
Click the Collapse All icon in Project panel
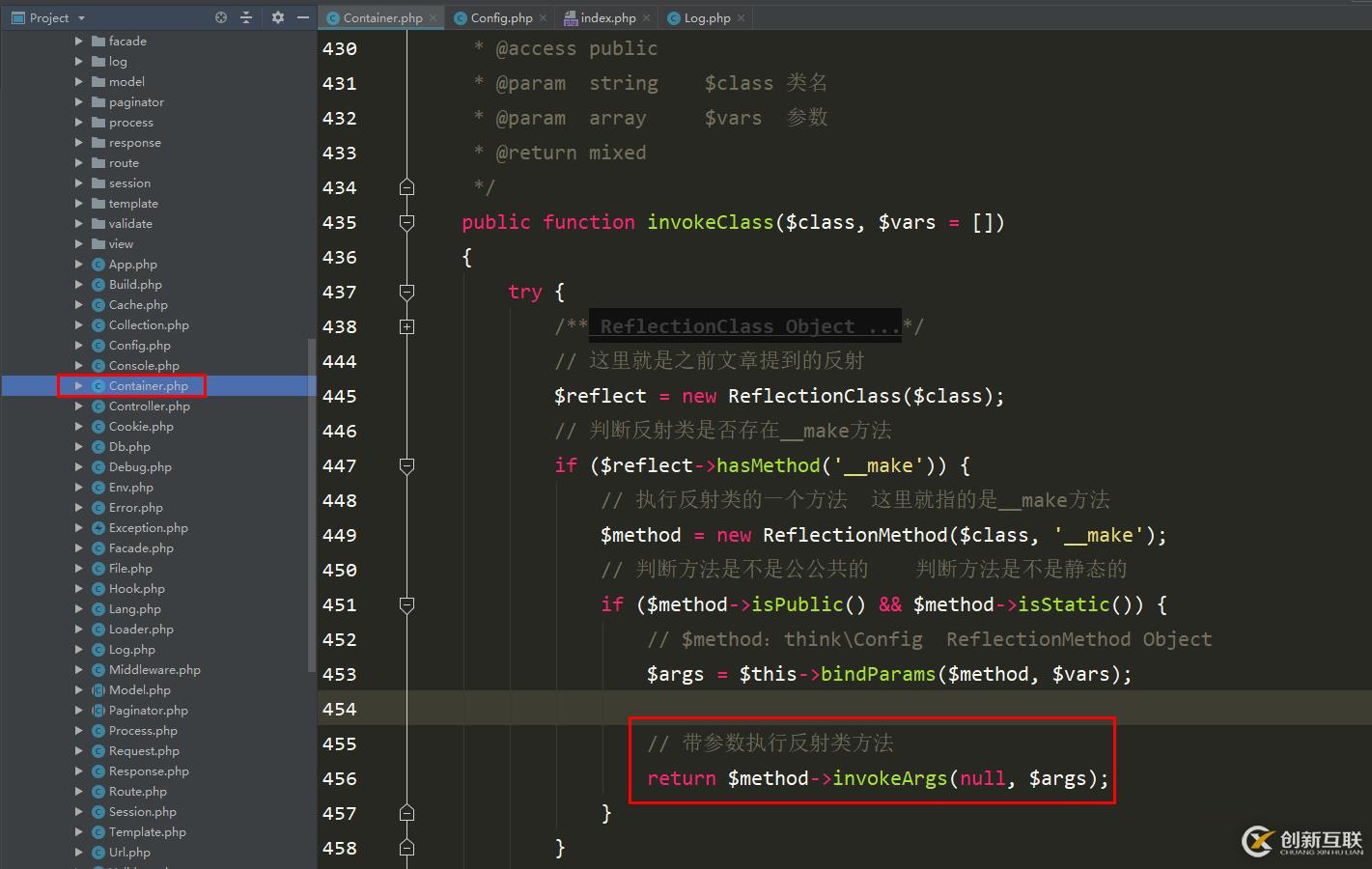coord(246,17)
